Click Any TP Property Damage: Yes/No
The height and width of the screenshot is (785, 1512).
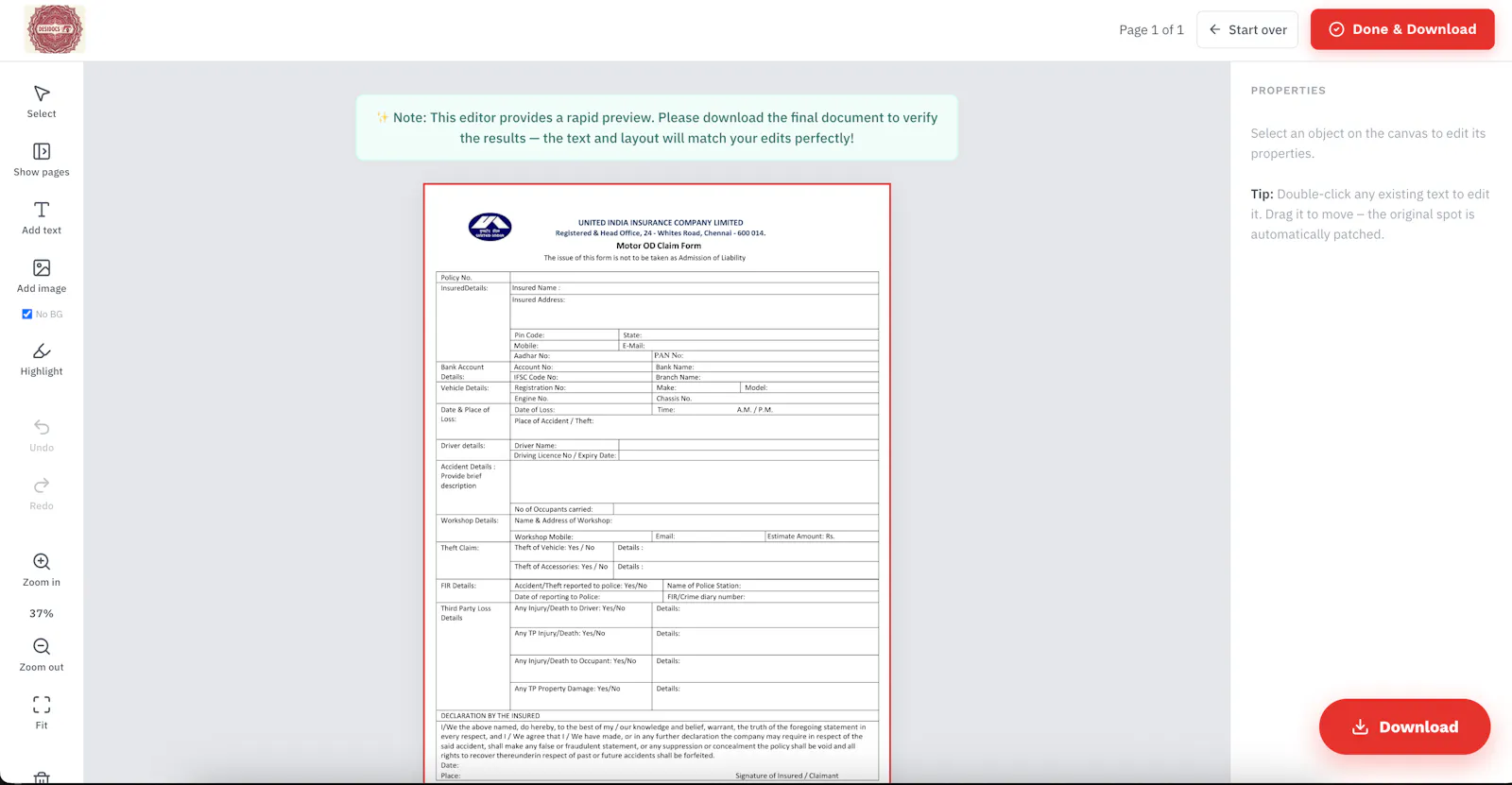tap(567, 689)
